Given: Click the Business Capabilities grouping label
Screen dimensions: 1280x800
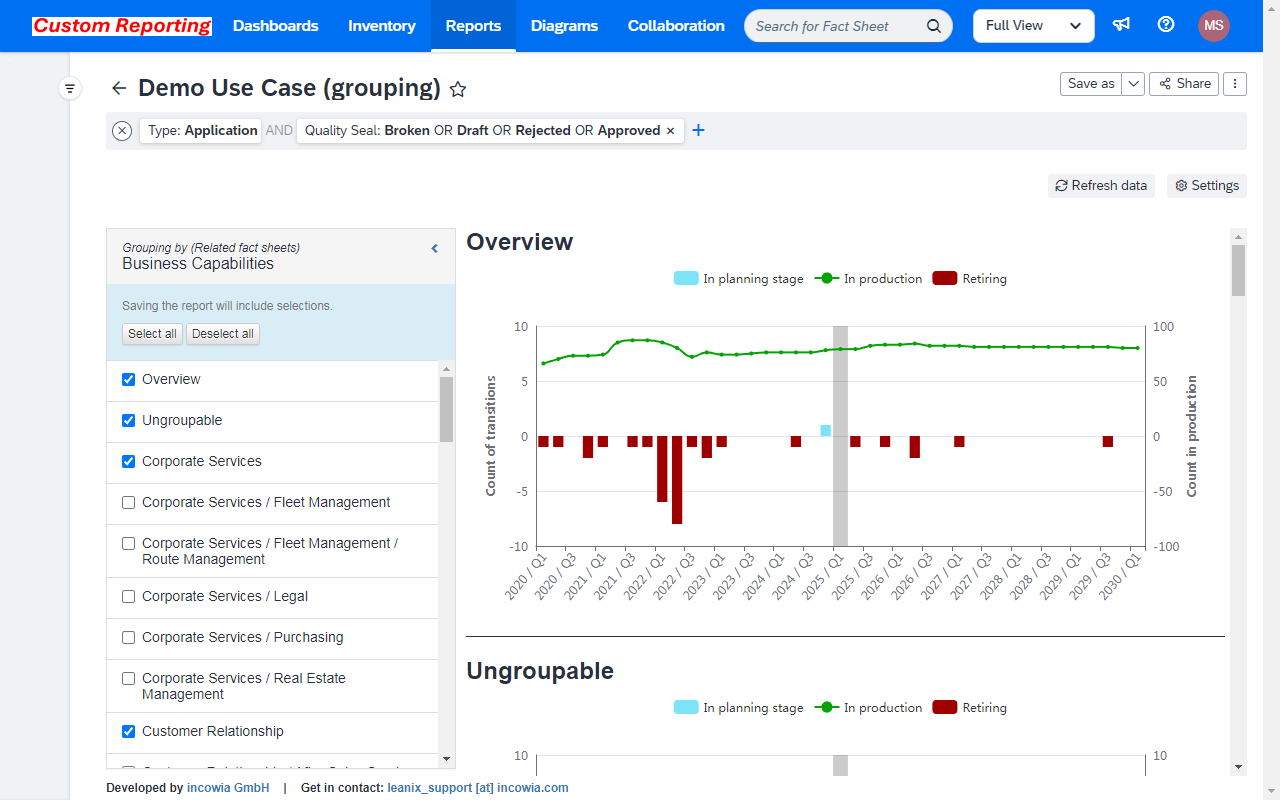Looking at the screenshot, I should [198, 264].
